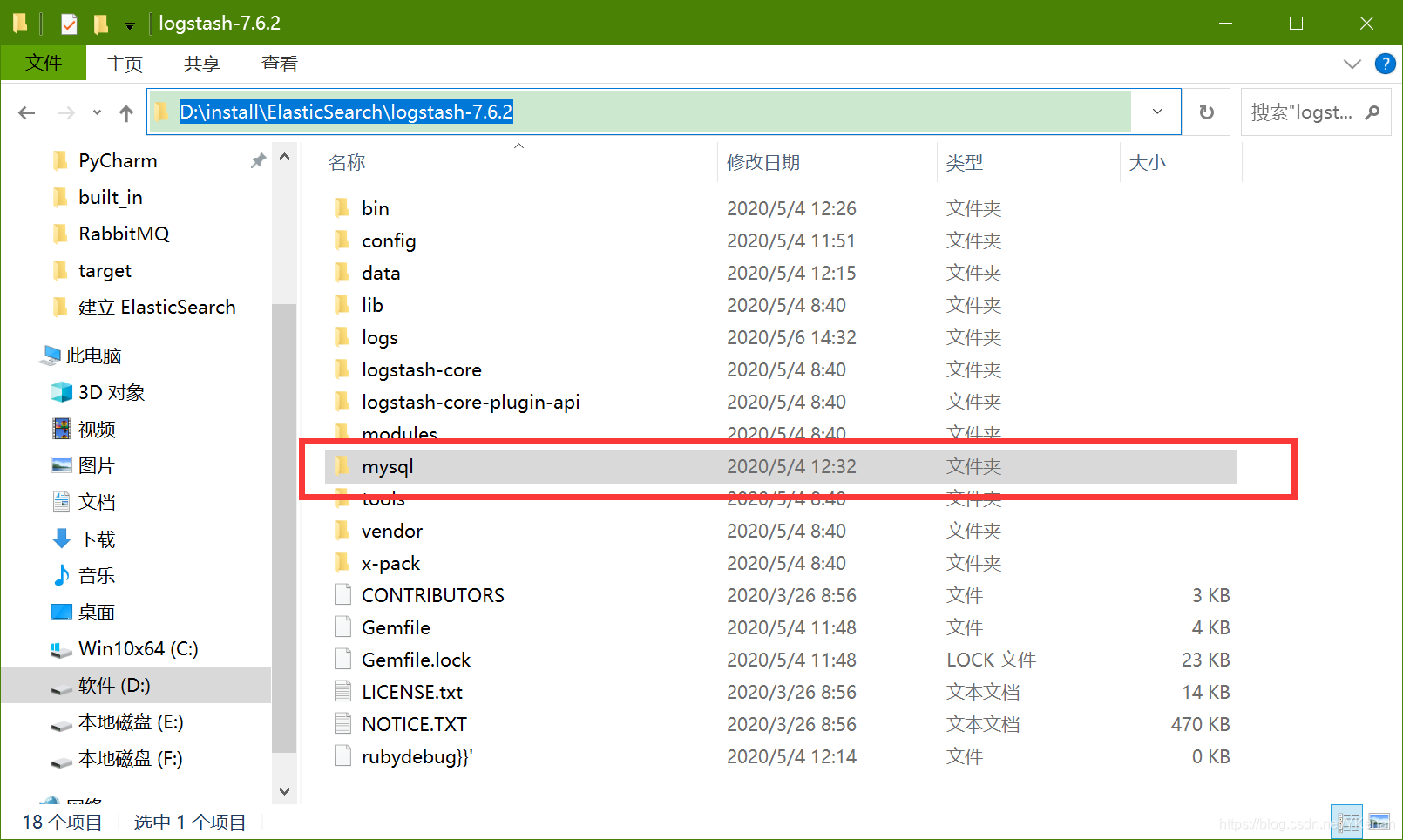The width and height of the screenshot is (1403, 840).
Task: Select 本地磁盘 (E:) drive
Action: tap(131, 721)
